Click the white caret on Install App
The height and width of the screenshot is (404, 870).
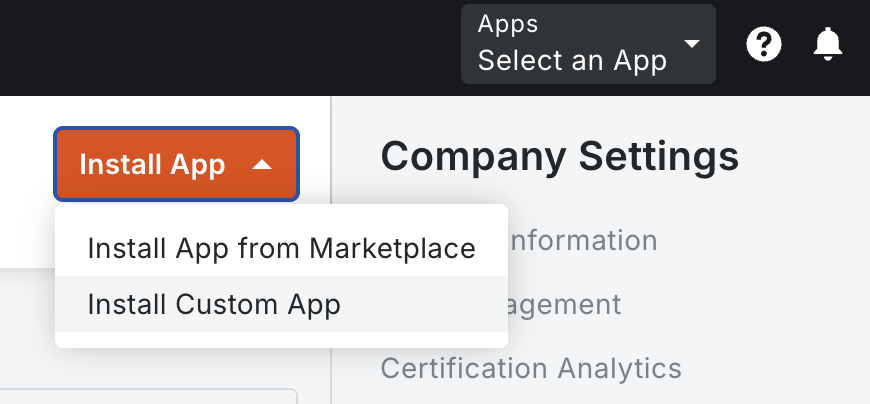click(x=261, y=165)
